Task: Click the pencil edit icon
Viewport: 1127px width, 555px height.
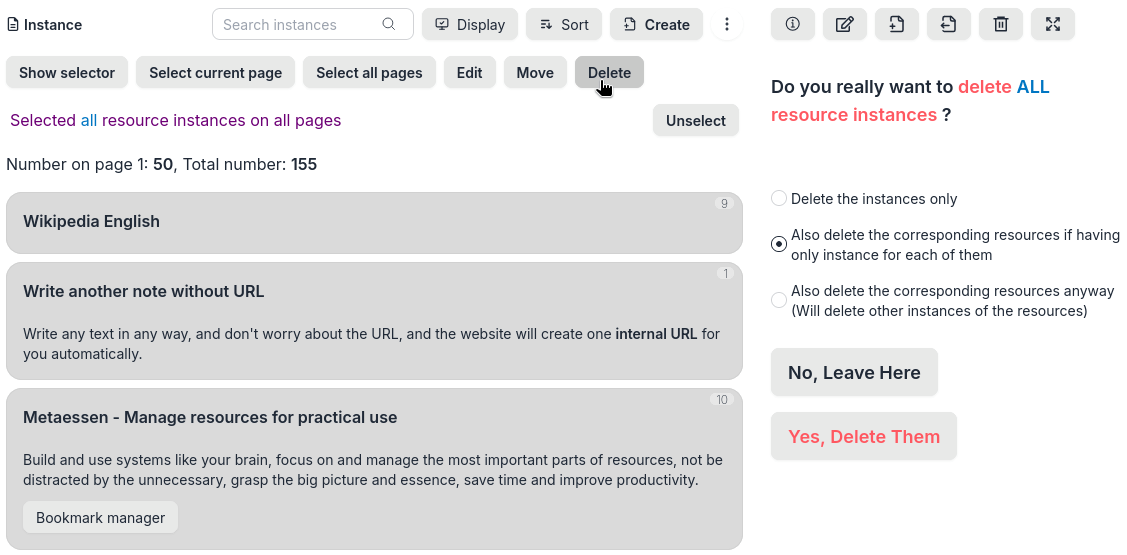Action: [x=845, y=24]
